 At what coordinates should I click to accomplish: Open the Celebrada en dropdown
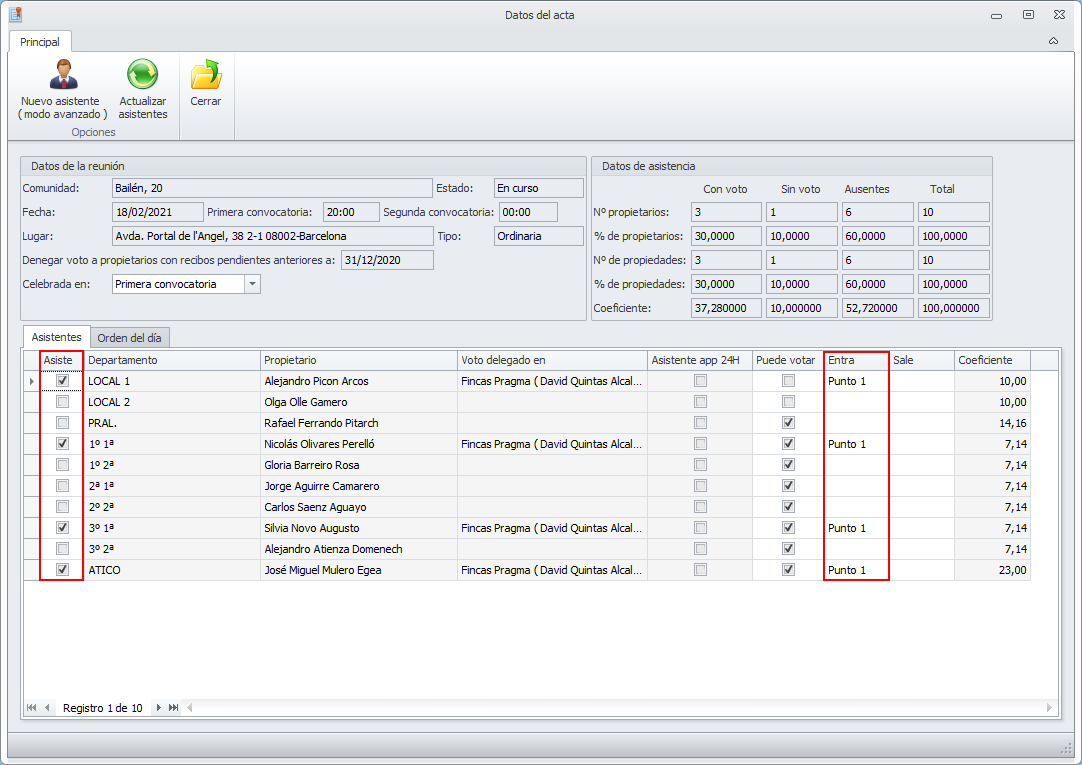pos(252,284)
